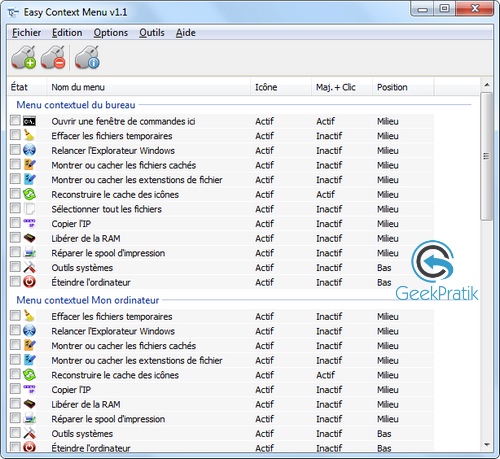The image size is (500, 459).
Task: Click the fichiers cachés icon in the bureau section
Action: point(29,165)
